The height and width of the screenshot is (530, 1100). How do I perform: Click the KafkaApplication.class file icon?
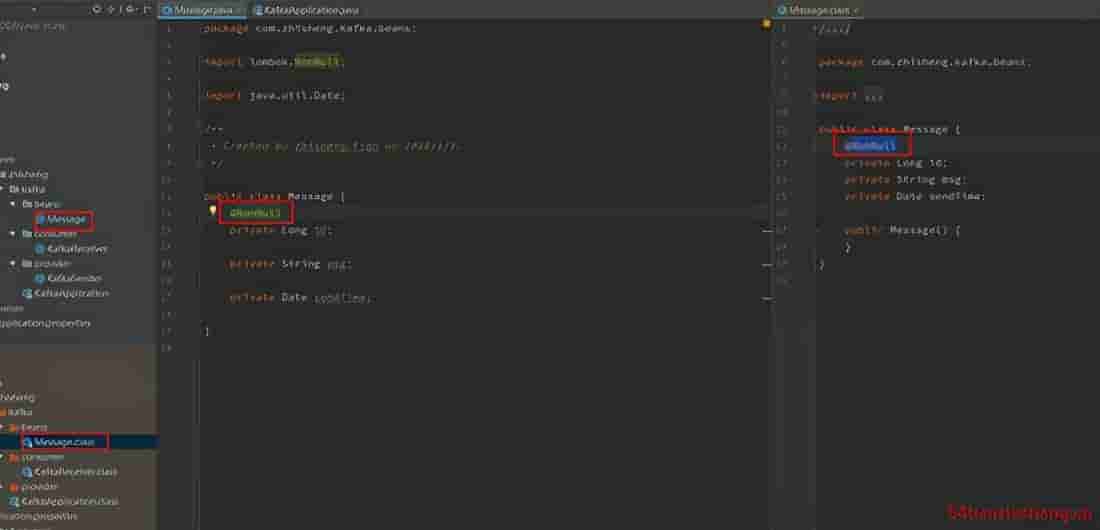click(15, 501)
